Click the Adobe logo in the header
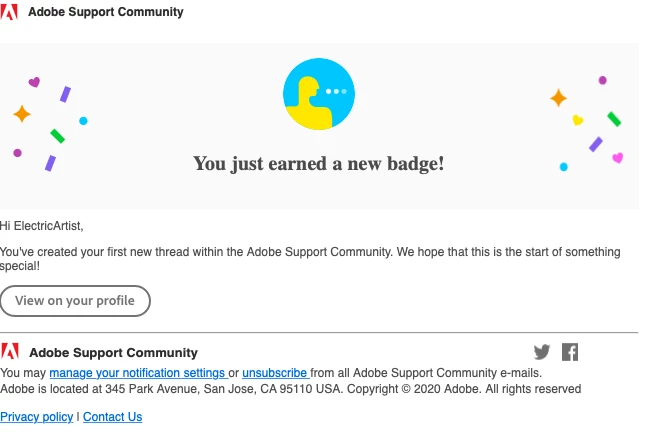Viewport: 658px width, 443px height. coord(9,12)
